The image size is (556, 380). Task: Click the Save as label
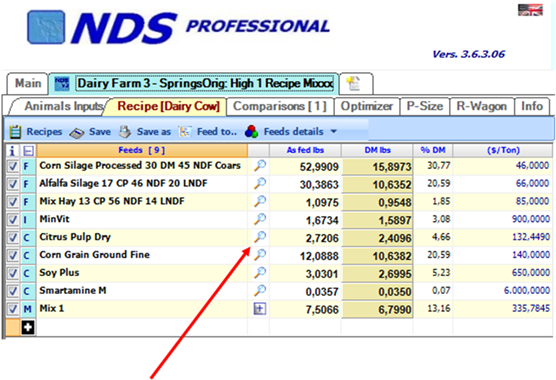[x=154, y=132]
